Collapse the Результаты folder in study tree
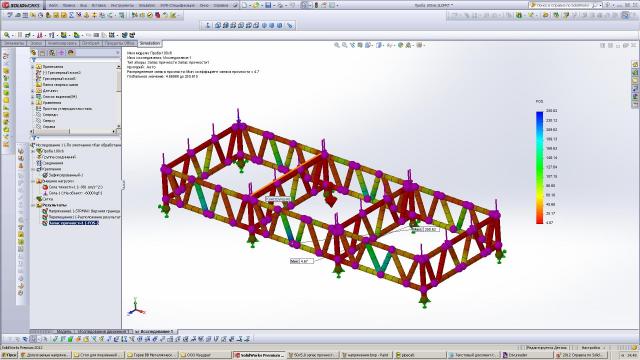The width and height of the screenshot is (640, 360). pos(34,205)
